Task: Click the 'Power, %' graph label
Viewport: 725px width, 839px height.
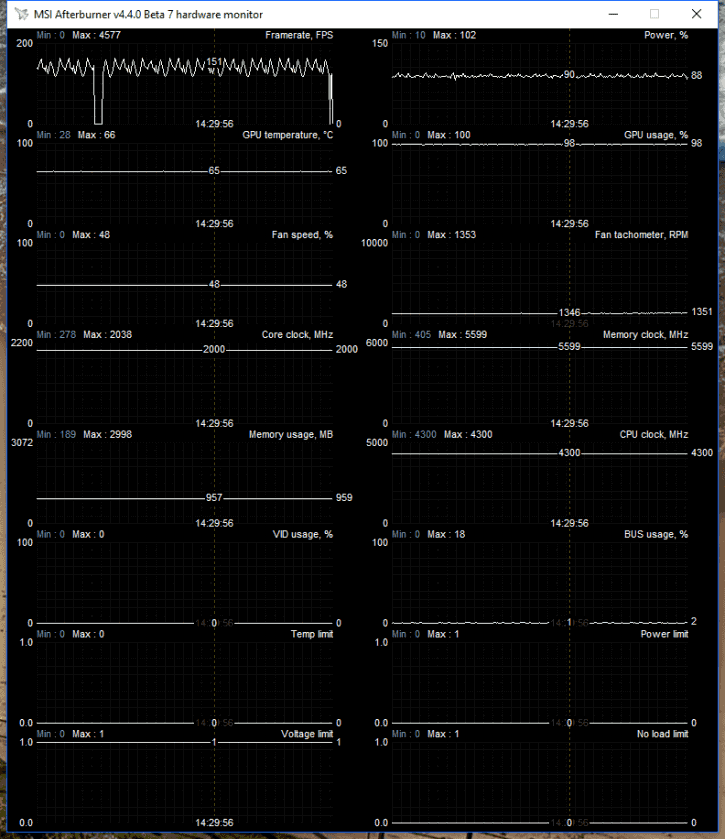Action: pos(666,35)
